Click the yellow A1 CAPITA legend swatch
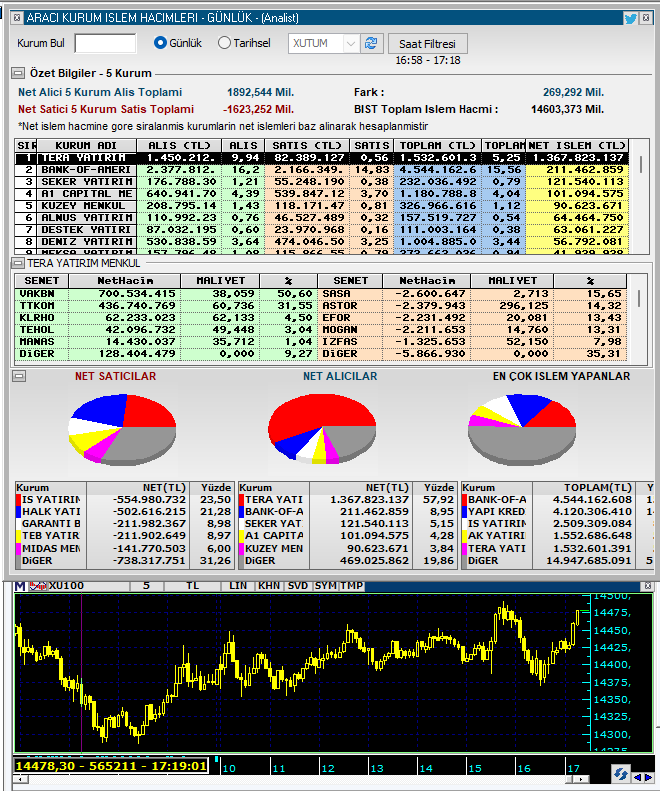The width and height of the screenshot is (660, 791). pyautogui.click(x=241, y=536)
